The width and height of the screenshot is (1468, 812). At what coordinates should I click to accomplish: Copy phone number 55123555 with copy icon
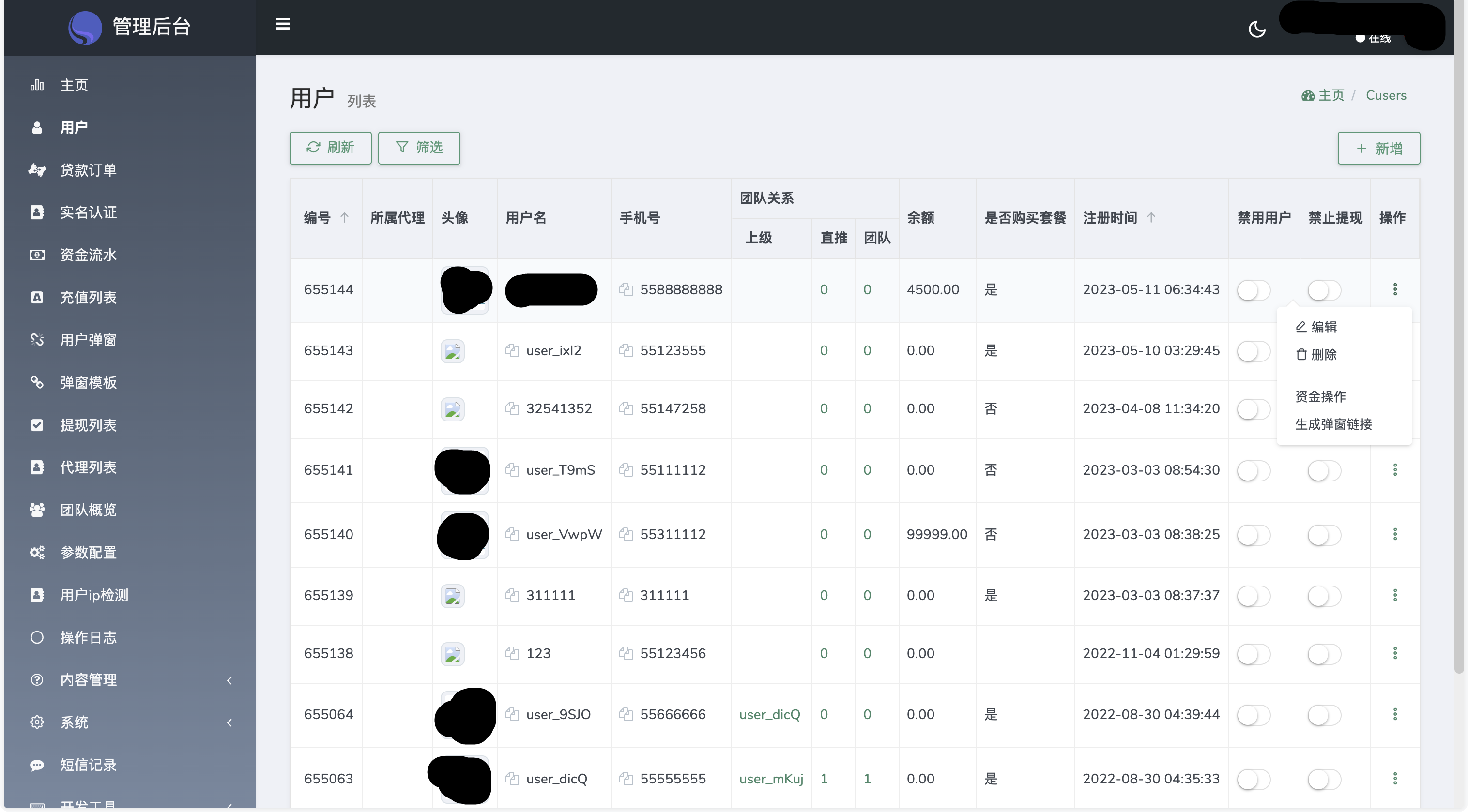point(626,350)
